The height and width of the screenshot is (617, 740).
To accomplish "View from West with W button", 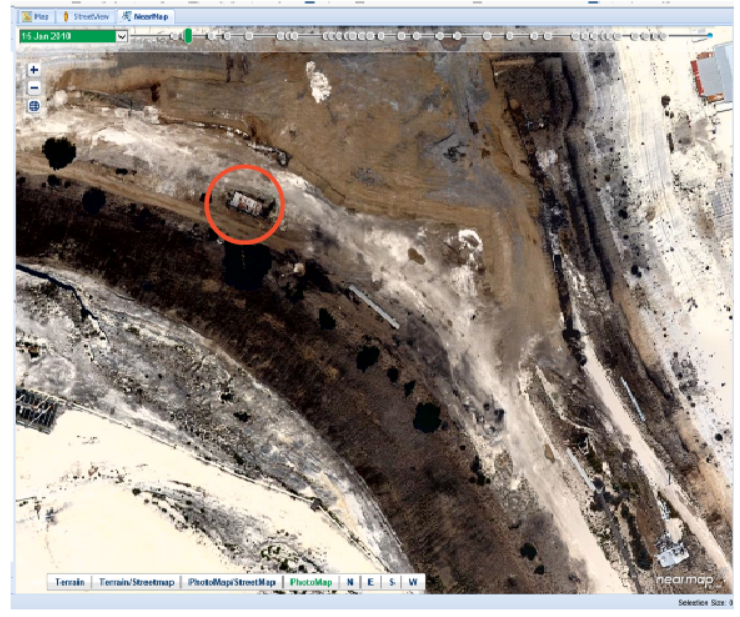I will 413,582.
